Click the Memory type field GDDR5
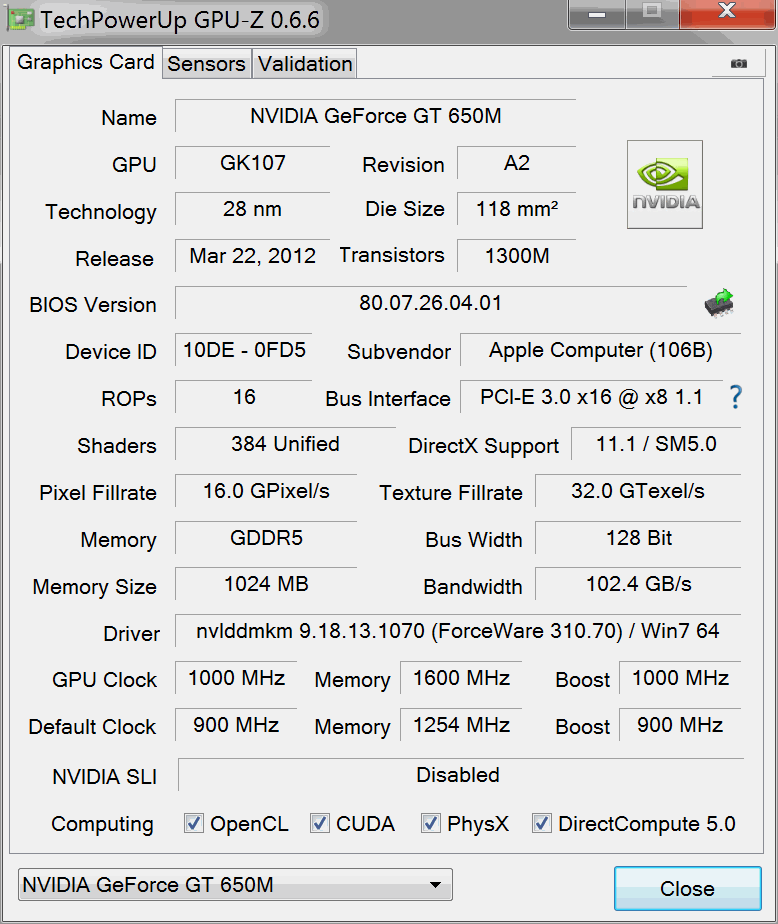The width and height of the screenshot is (778, 924). (266, 537)
